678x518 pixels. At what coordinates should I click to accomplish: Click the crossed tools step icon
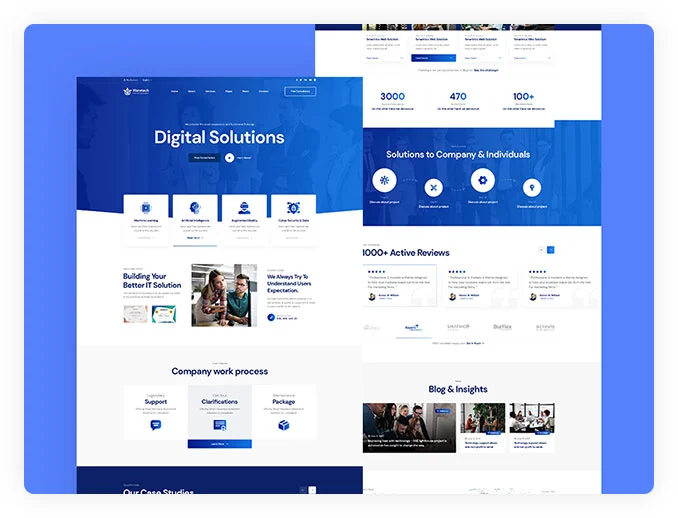click(434, 188)
